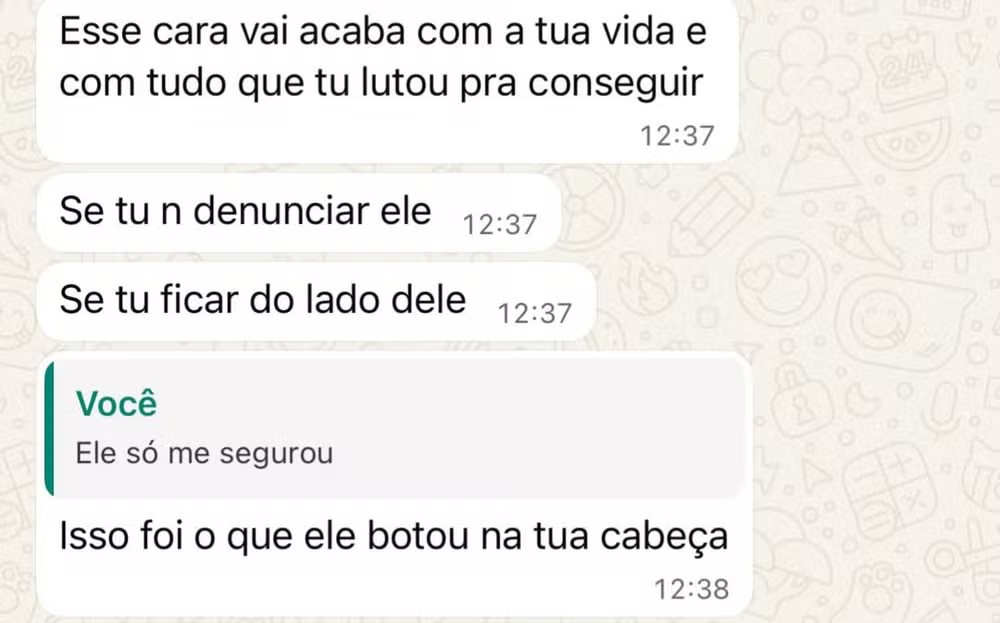Click 12:37 timestamp beside 'Se tu ficar do lado dele'
Image resolution: width=1000 pixels, height=623 pixels.
coord(534,313)
